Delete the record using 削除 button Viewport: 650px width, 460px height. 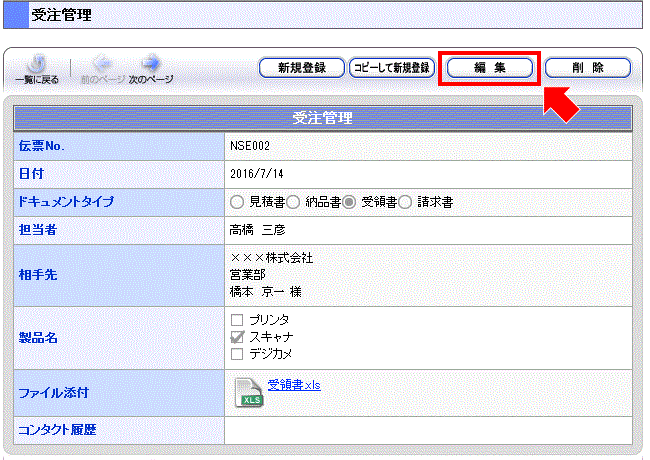588,68
